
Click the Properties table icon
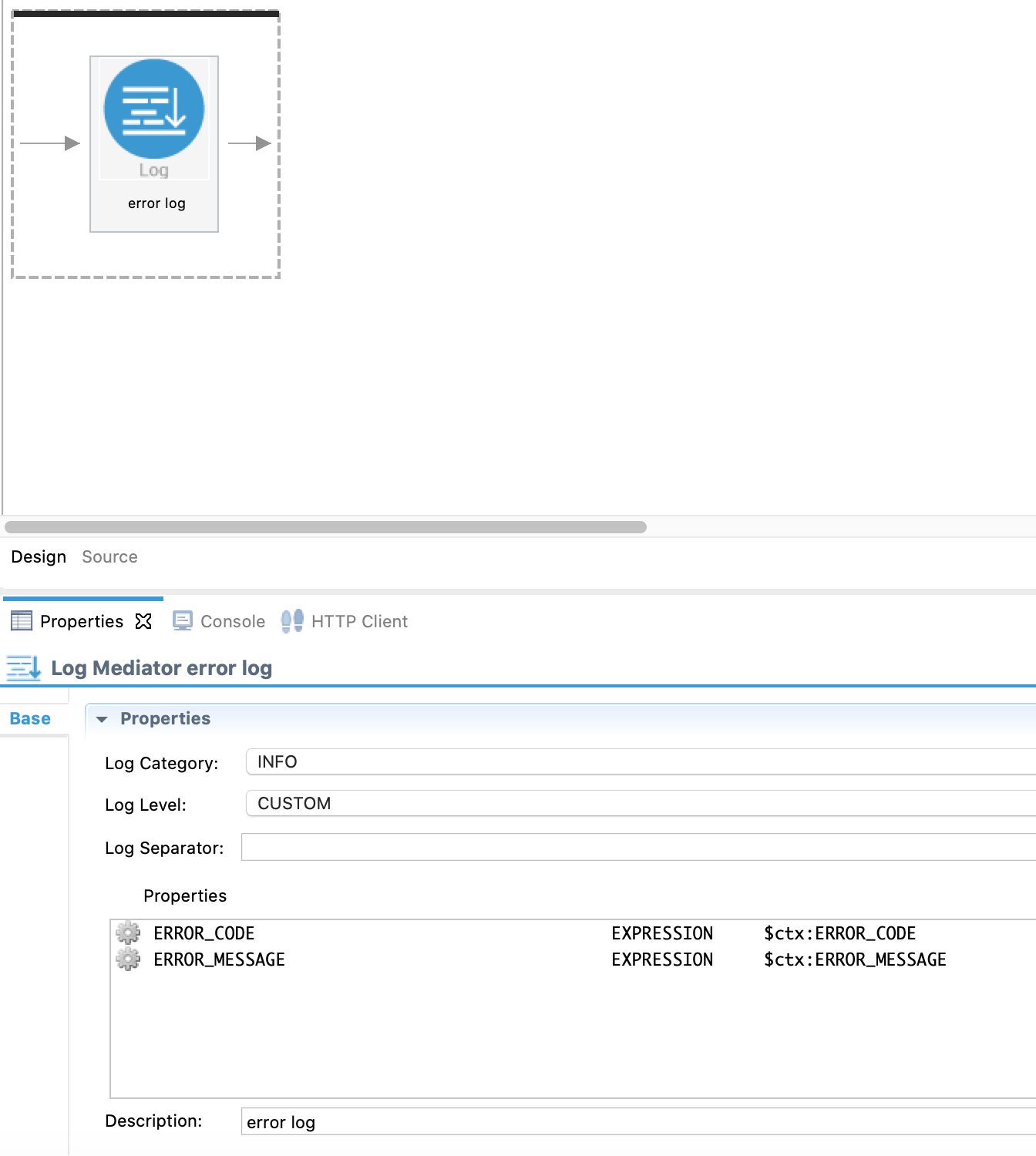click(x=22, y=621)
